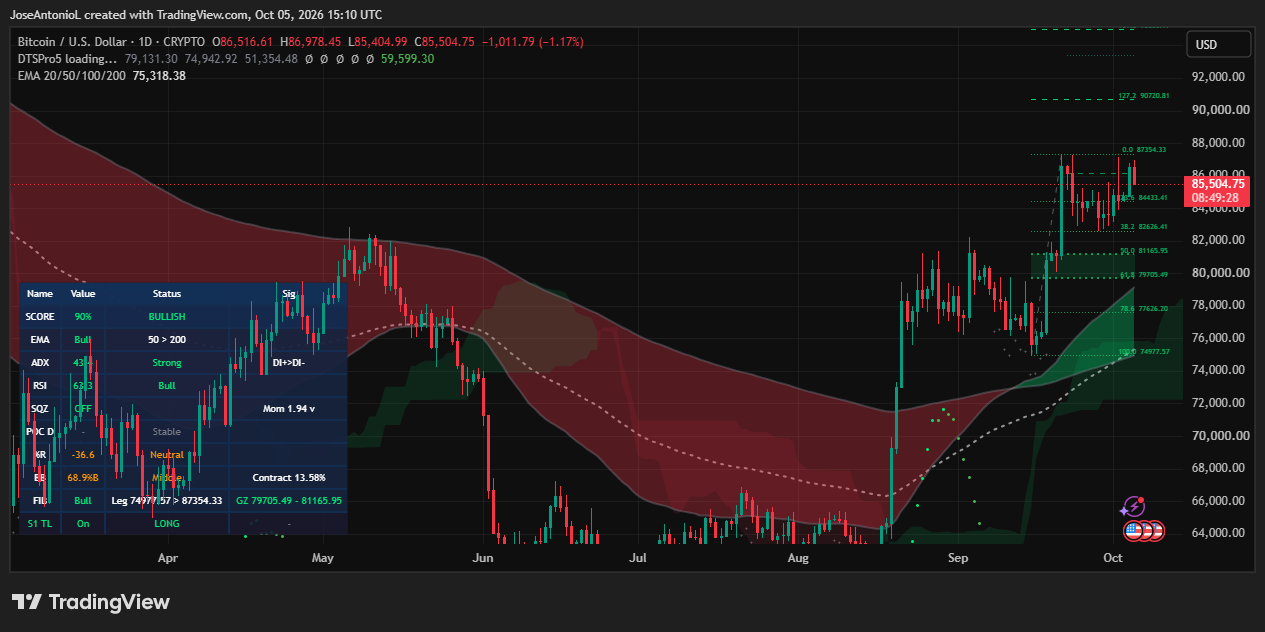1265x632 pixels.
Task: Click the bar countdown timer 08:49:28
Action: 1217,198
